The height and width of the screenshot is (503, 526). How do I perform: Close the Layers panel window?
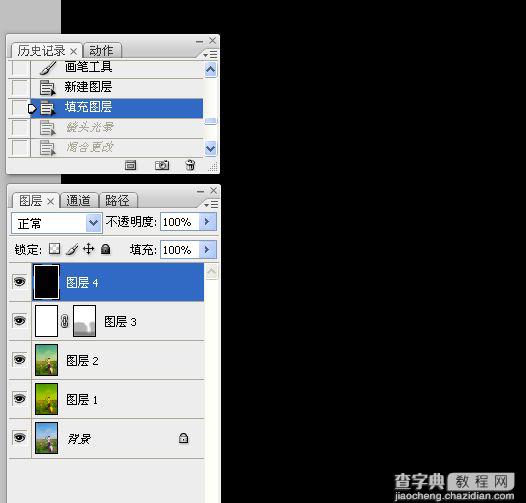pos(214,190)
